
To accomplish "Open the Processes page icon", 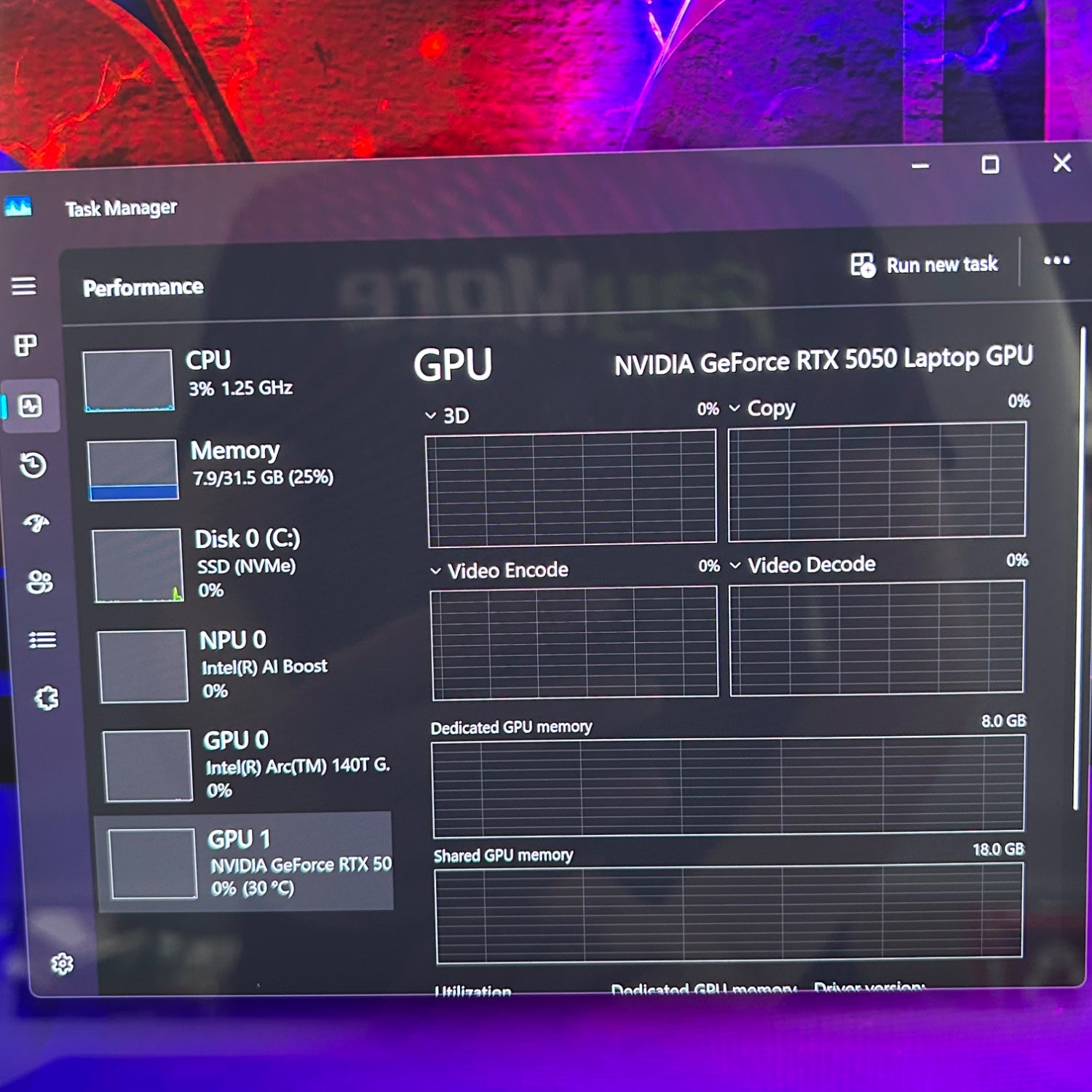I will (26, 345).
